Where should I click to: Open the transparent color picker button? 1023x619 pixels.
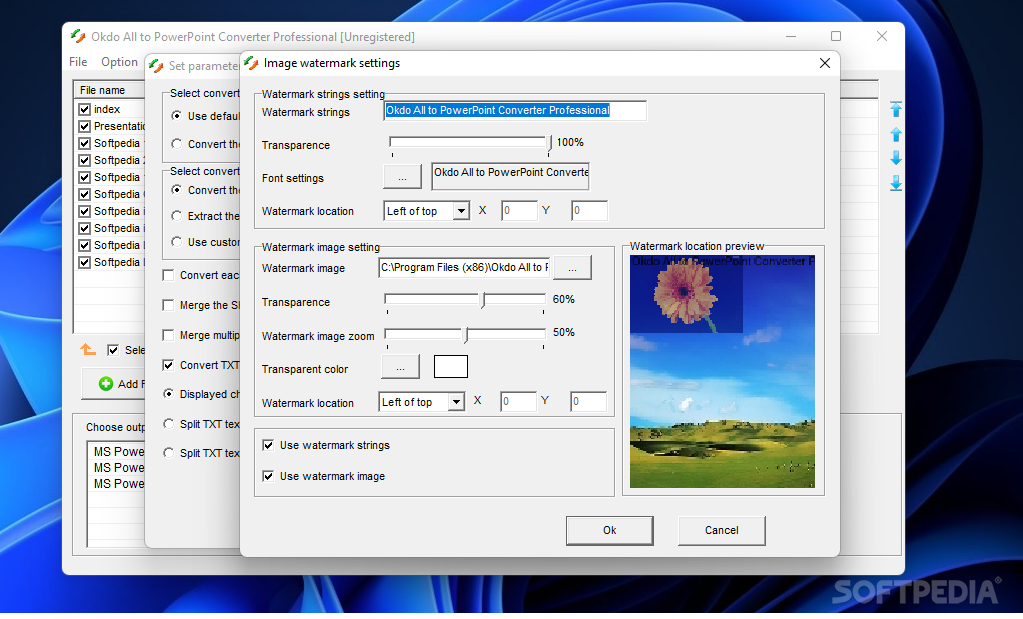(x=400, y=367)
